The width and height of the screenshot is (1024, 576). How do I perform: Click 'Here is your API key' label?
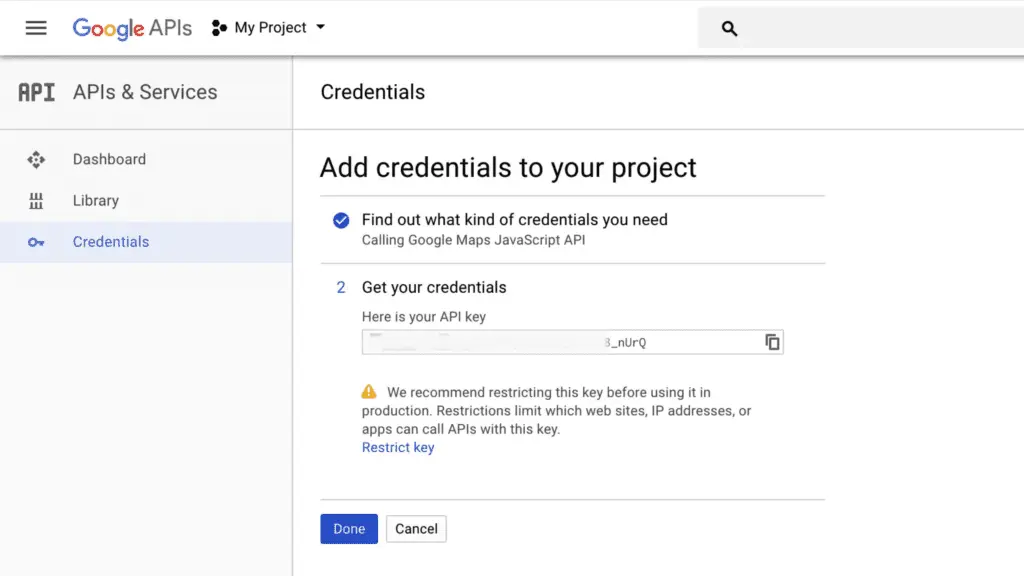pyautogui.click(x=424, y=317)
